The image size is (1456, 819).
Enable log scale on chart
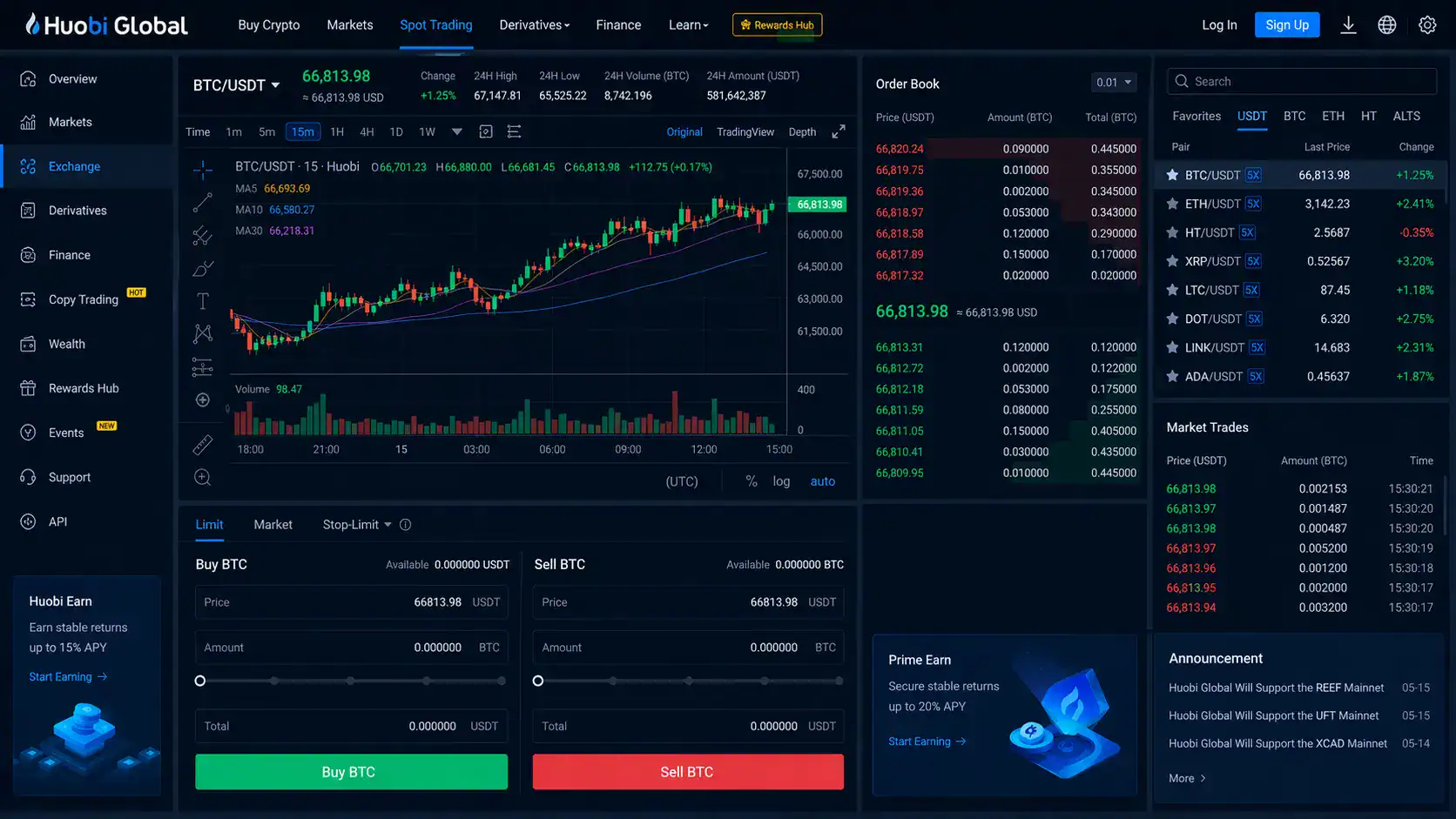pyautogui.click(x=781, y=481)
